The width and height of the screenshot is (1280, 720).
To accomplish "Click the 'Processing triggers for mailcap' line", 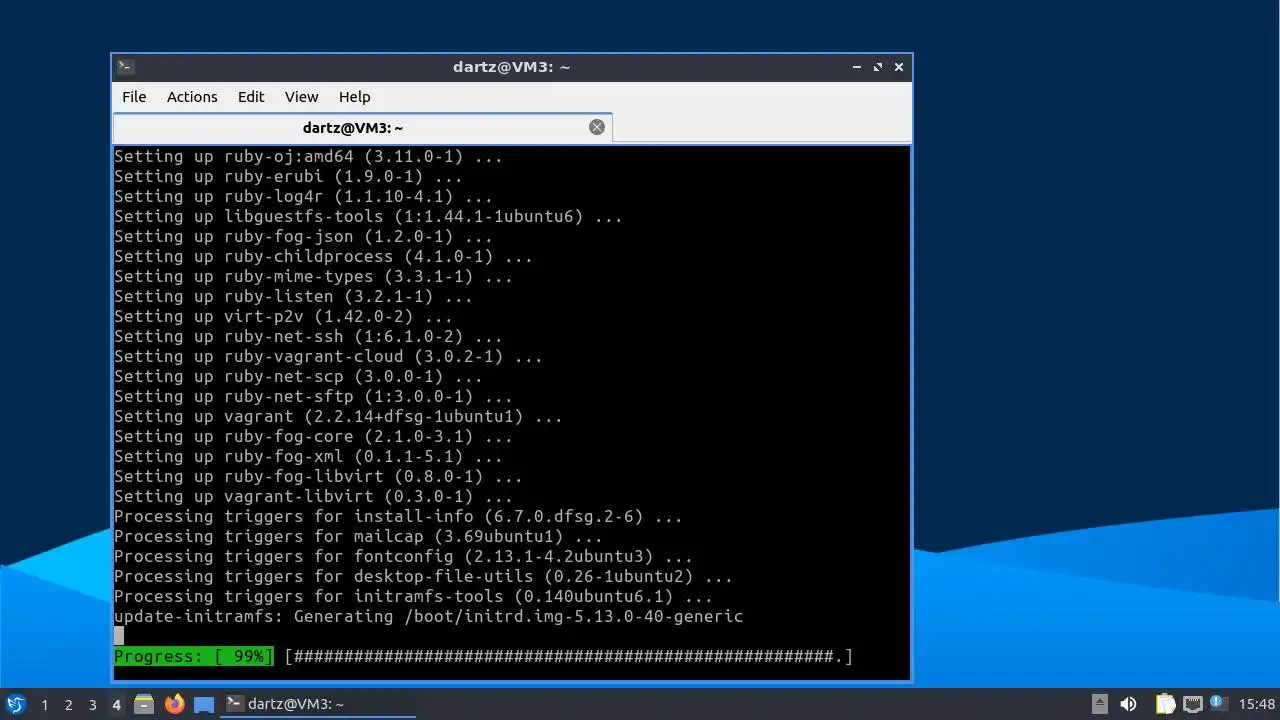I will [358, 536].
